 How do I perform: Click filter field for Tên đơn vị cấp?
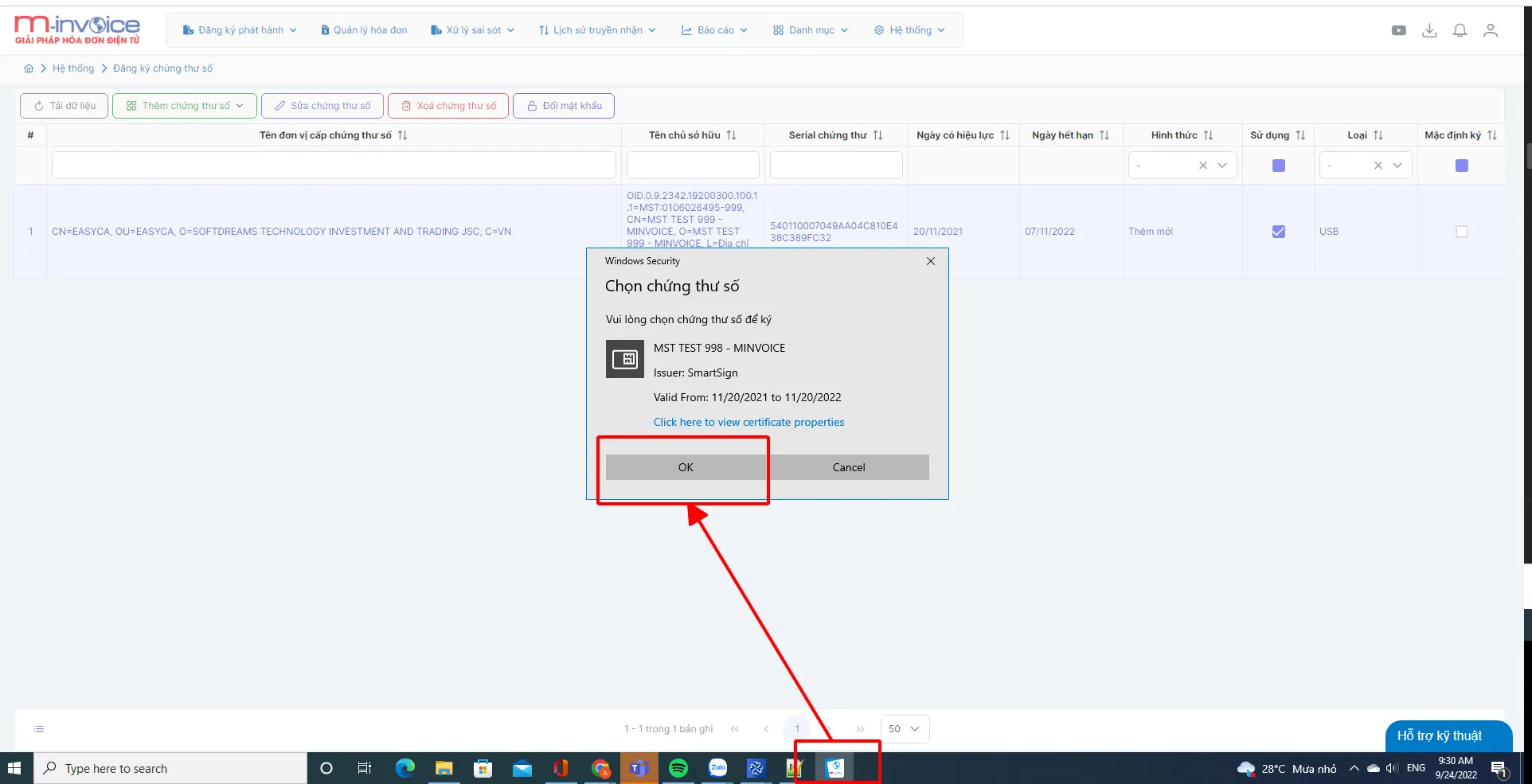334,166
